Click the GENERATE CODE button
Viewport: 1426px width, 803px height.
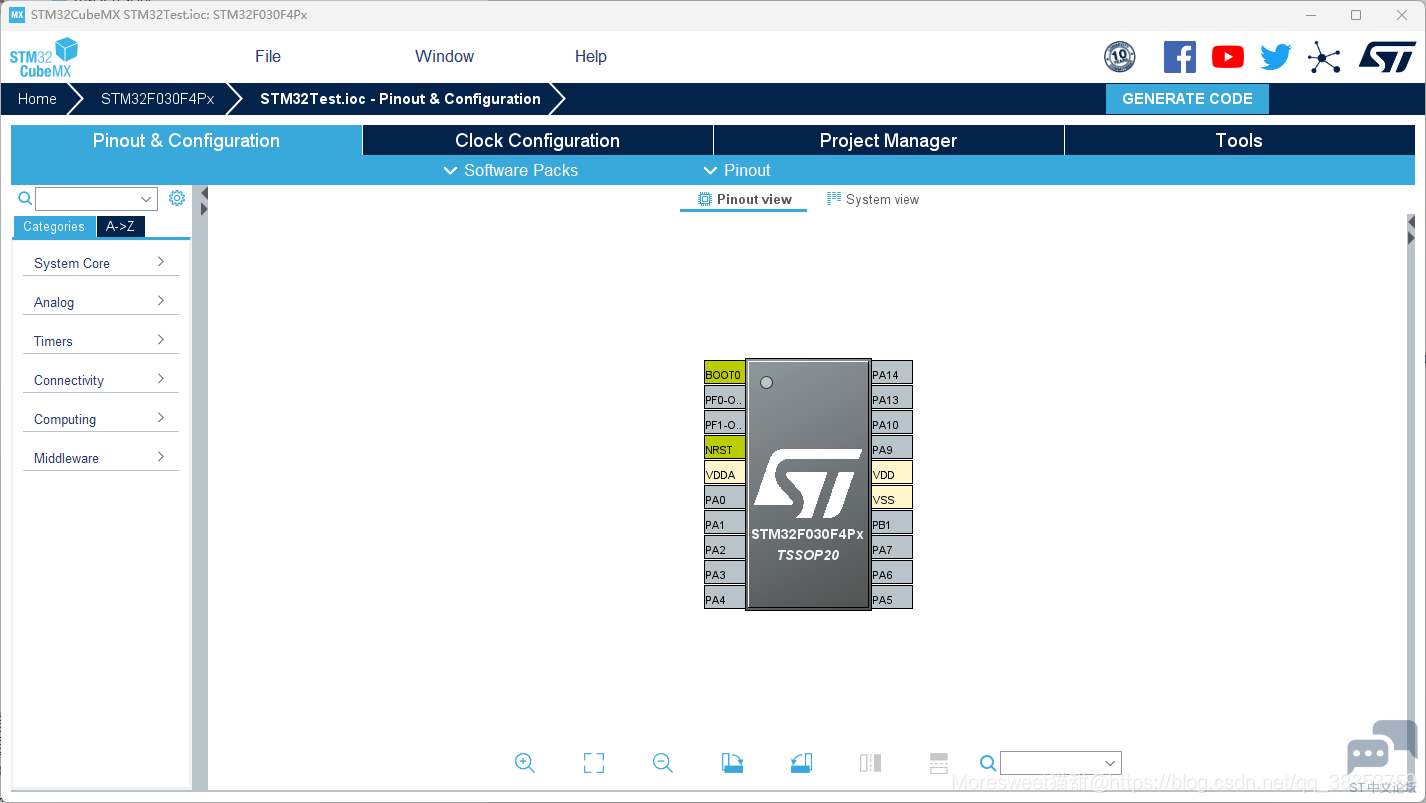pos(1187,99)
